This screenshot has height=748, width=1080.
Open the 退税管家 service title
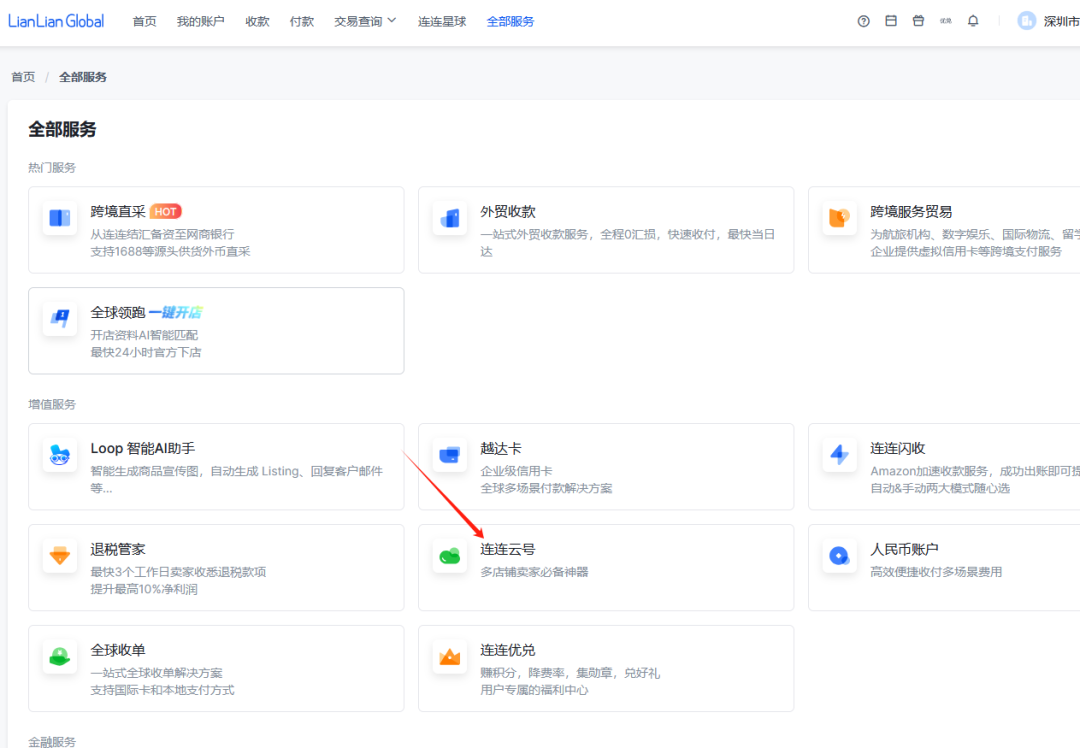tap(118, 550)
